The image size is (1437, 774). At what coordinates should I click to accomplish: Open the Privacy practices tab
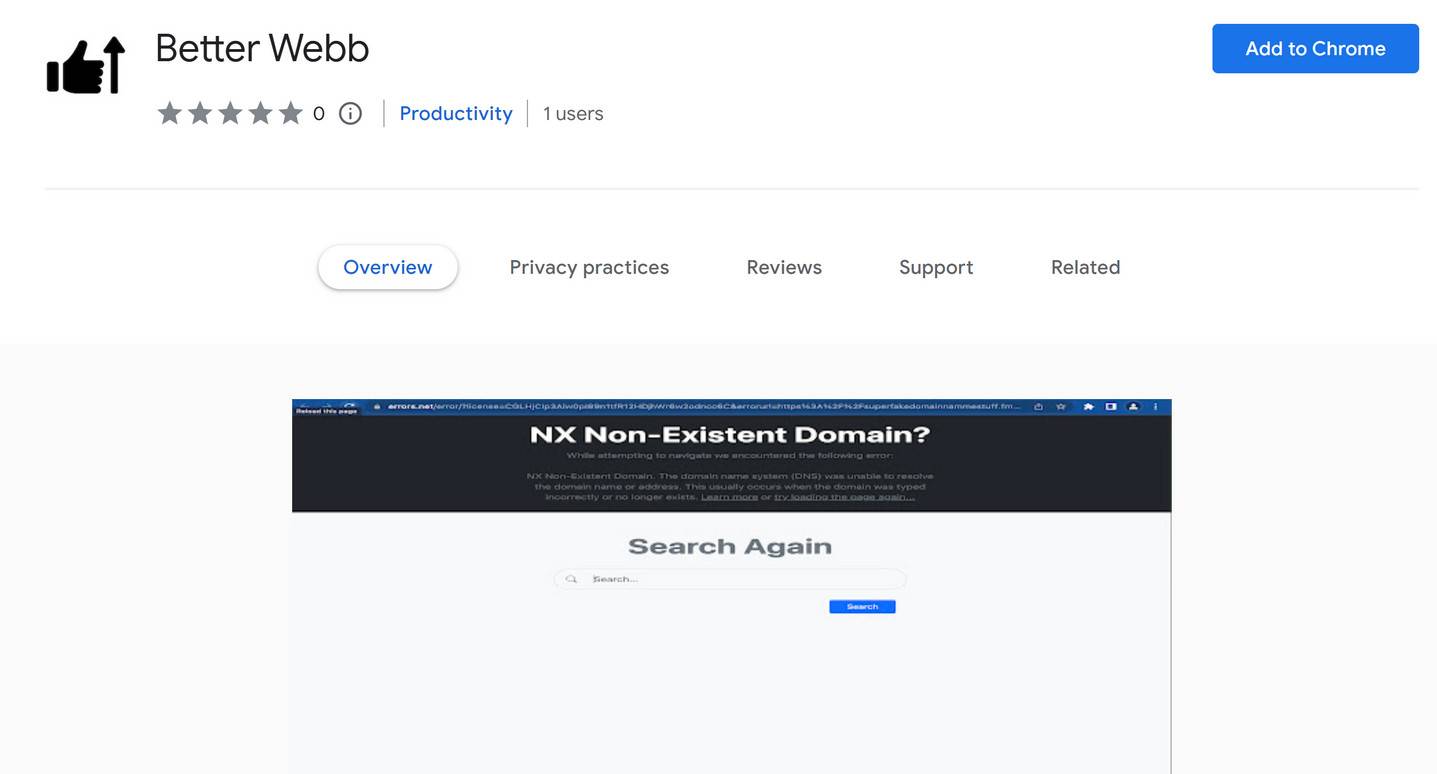(x=589, y=267)
